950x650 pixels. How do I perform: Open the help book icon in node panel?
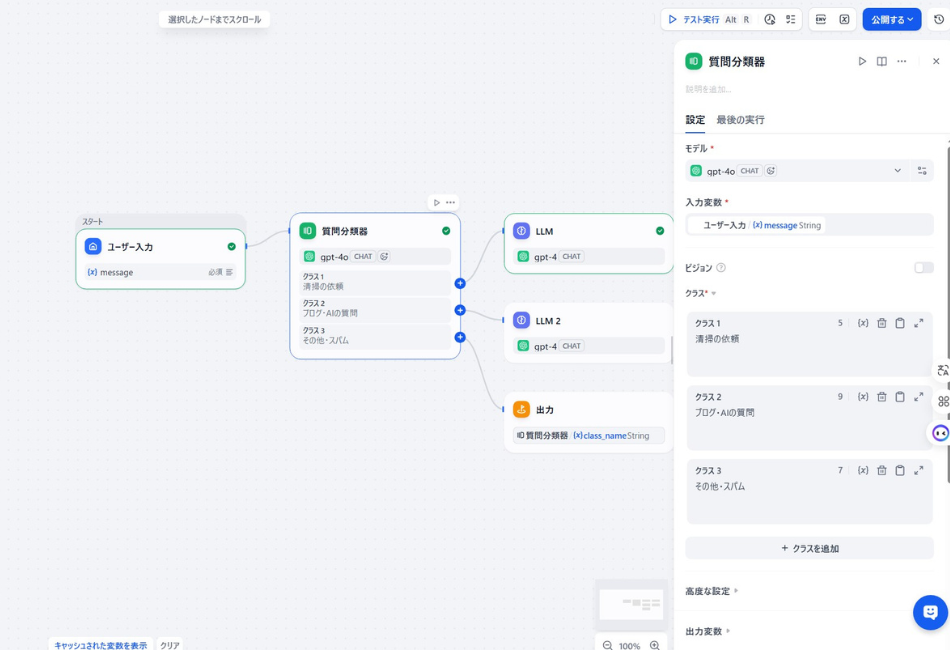click(x=881, y=61)
